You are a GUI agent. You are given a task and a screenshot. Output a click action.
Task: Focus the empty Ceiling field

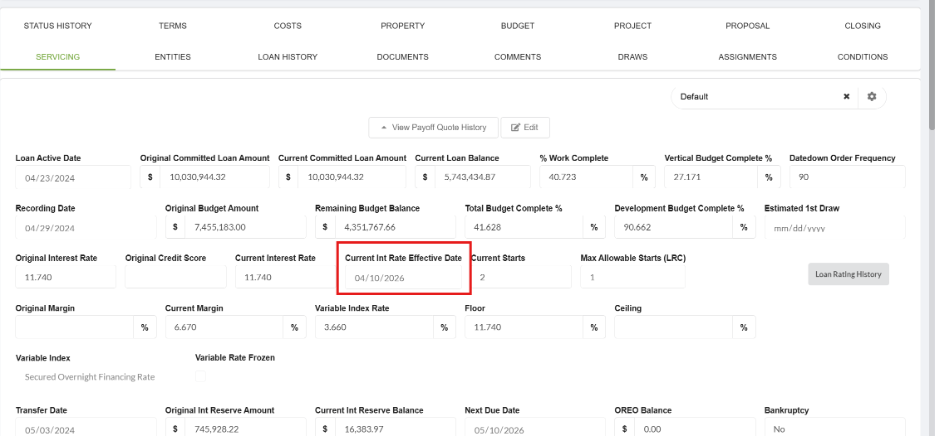tap(673, 327)
